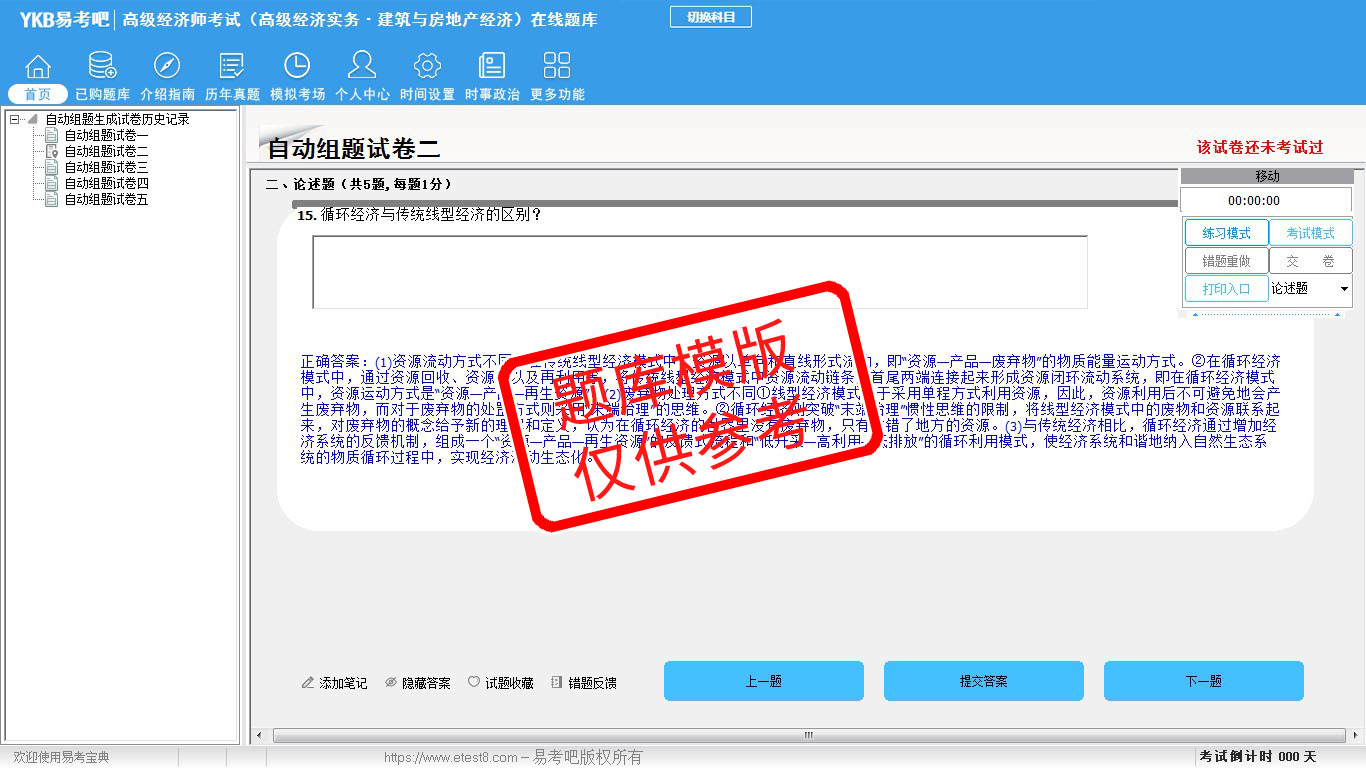The image size is (1366, 768).
Task: Open 更多功能 grid icon
Action: pyautogui.click(x=557, y=67)
